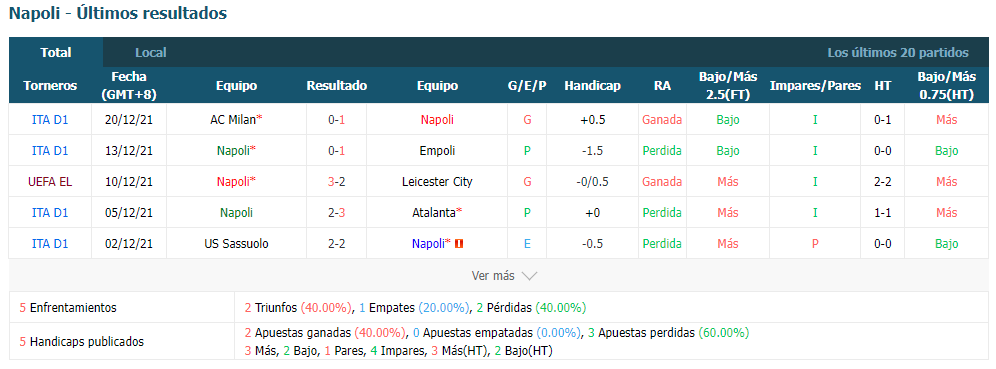Click the Fecha (GMT+8) column header
Viewport: 996px width, 369px height.
[129, 86]
